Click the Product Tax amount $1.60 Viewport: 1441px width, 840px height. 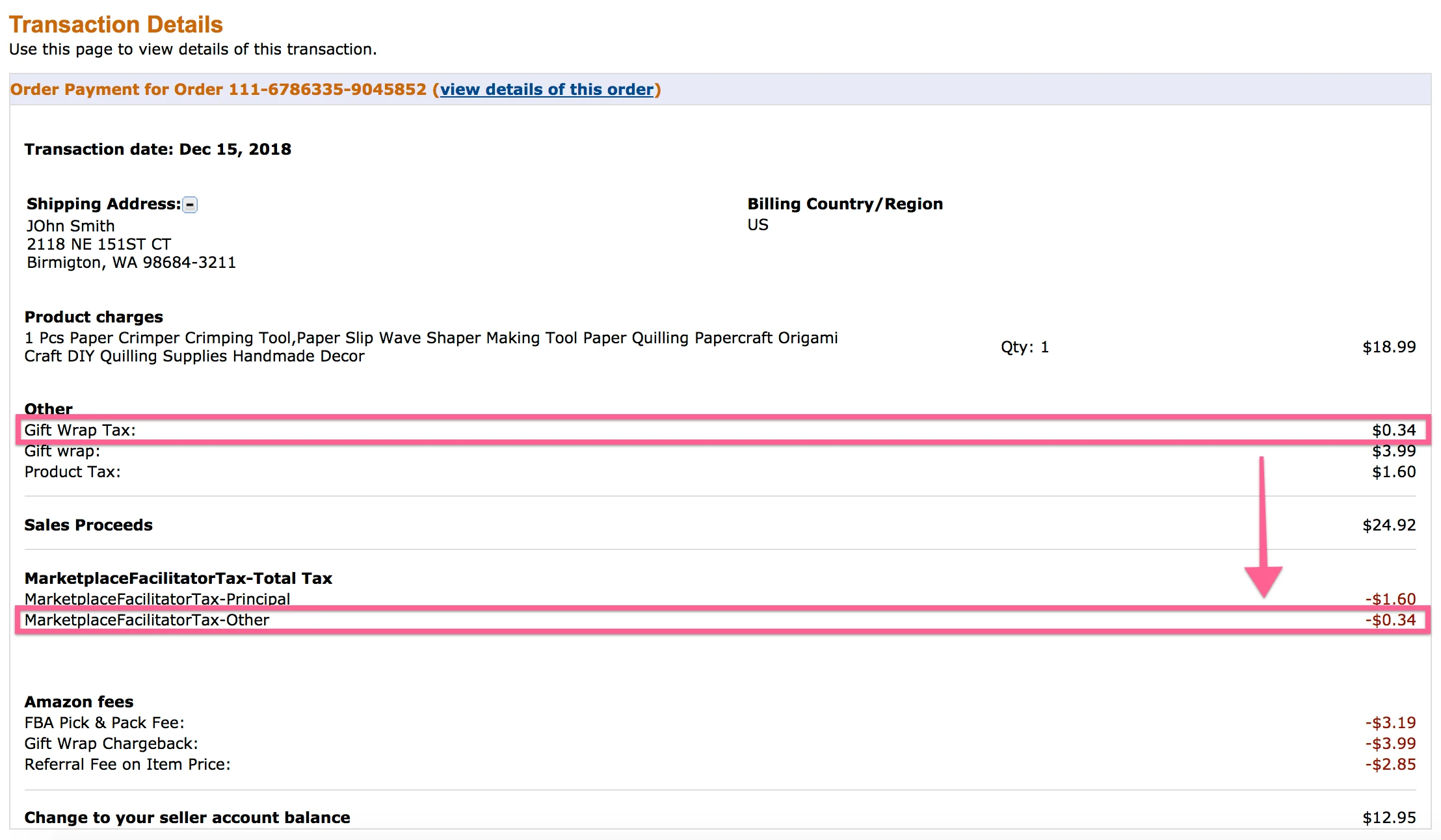(x=1394, y=472)
